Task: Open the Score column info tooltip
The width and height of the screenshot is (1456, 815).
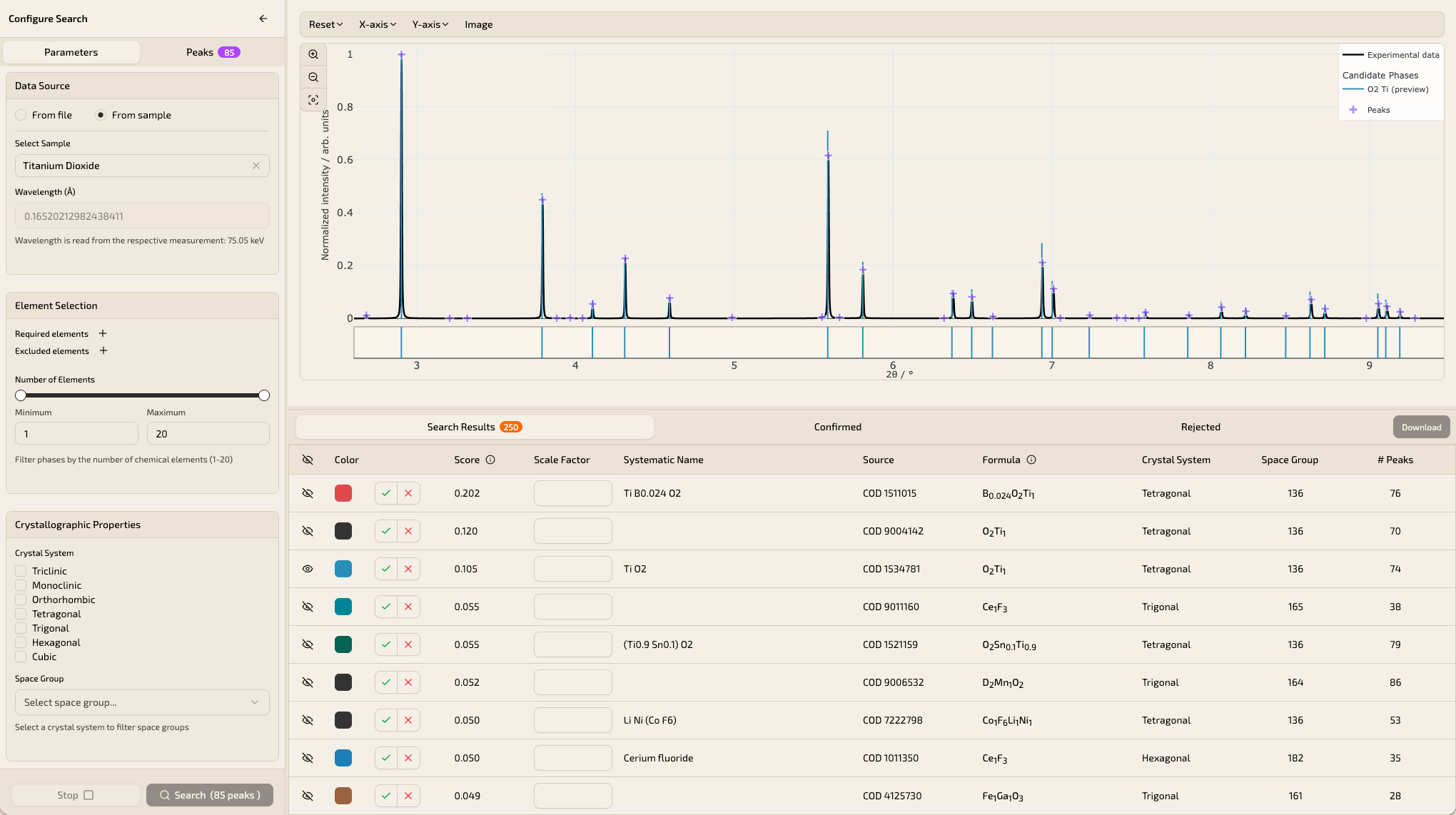Action: 492,460
